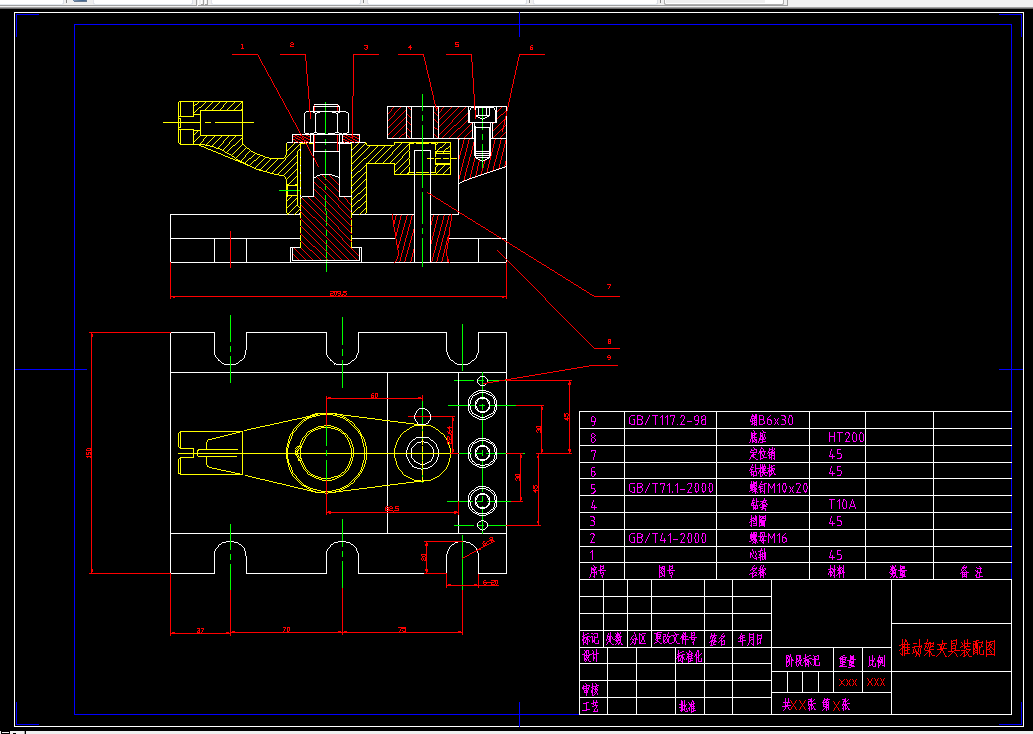Select the title block label 更改文件号
The height and width of the screenshot is (734, 1033).
click(675, 639)
